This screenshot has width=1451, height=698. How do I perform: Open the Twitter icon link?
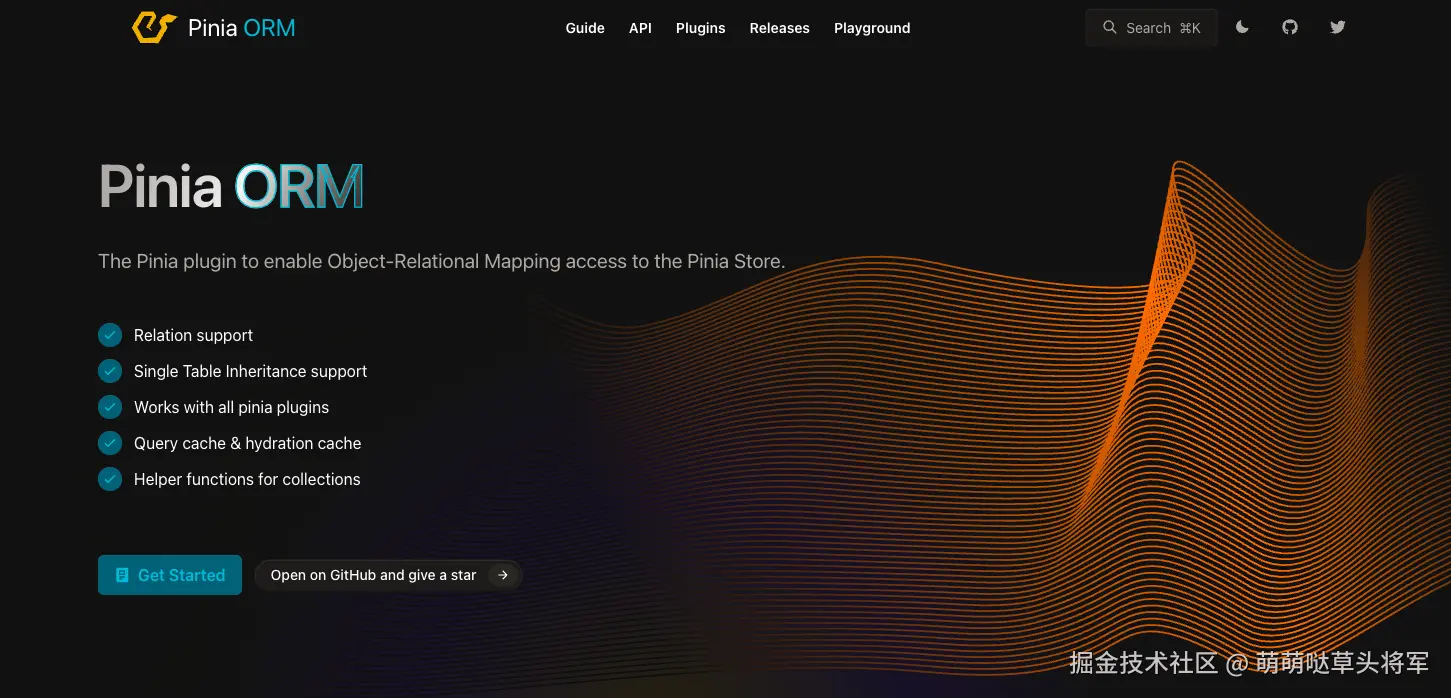1337,27
